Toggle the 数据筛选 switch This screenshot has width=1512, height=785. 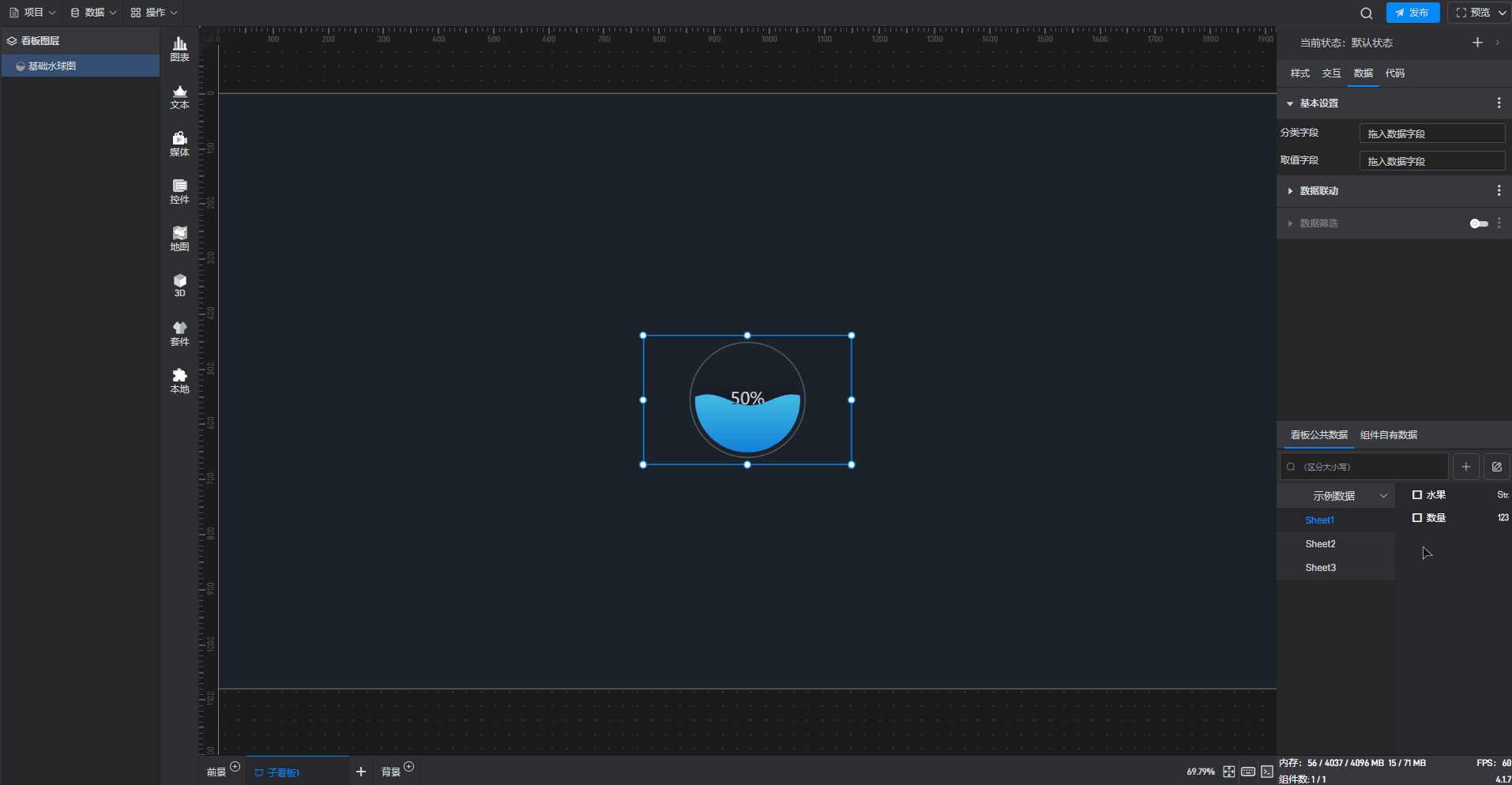pyautogui.click(x=1478, y=223)
